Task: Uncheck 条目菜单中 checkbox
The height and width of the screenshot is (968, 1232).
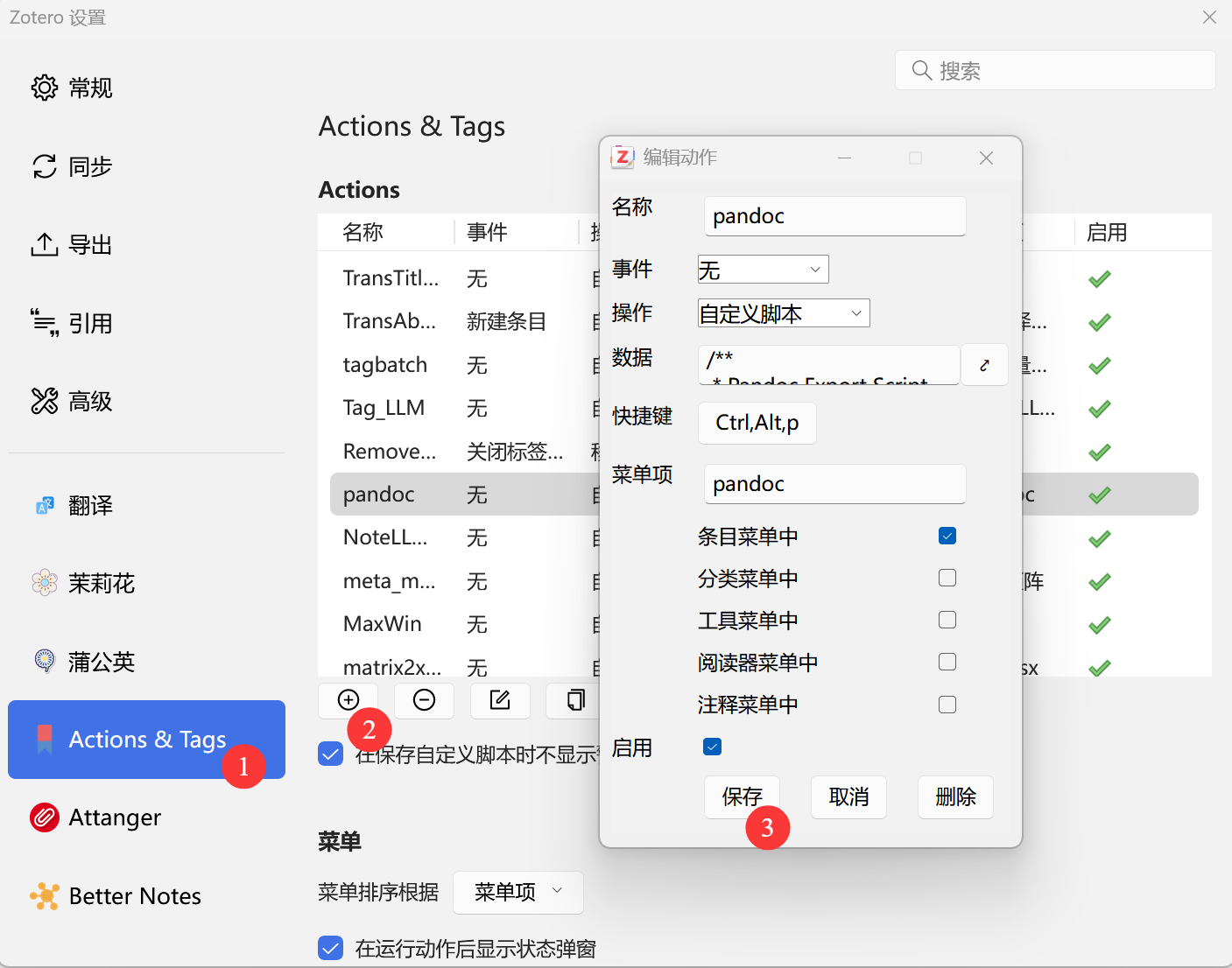Action: tap(947, 536)
